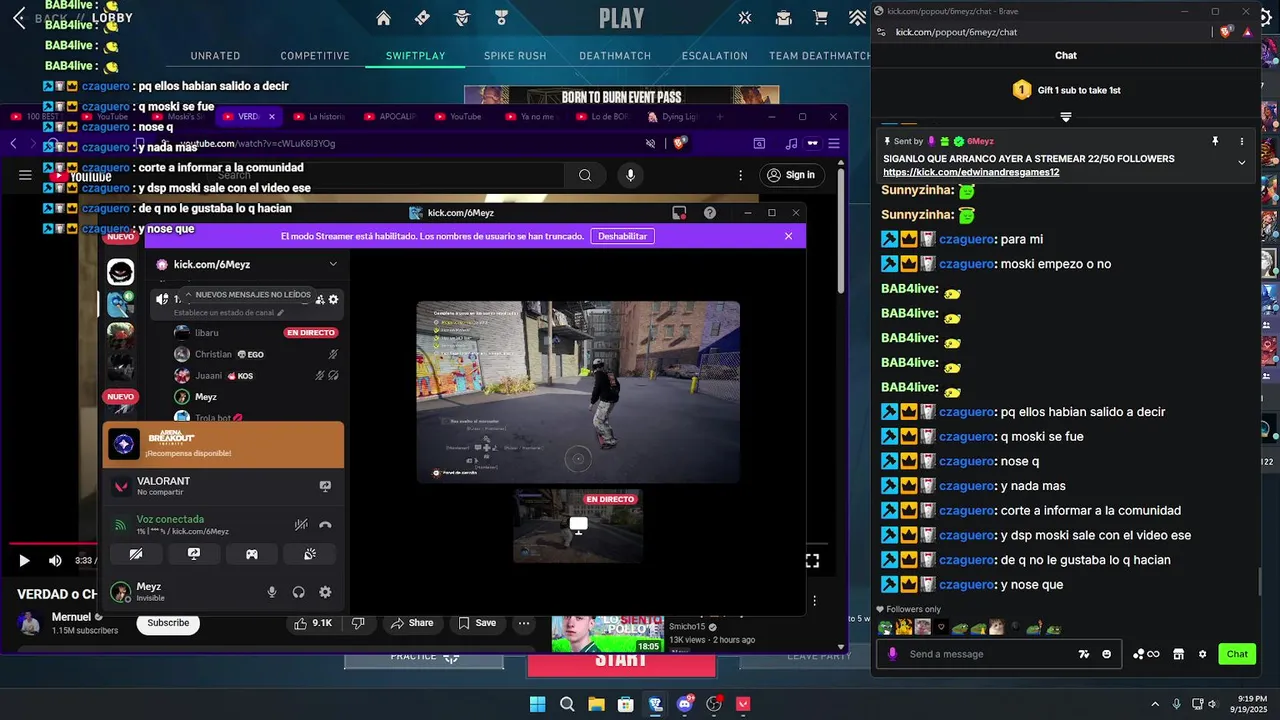Open the Kick shop icon in chat
This screenshot has width=1280, height=720.
pos(1178,654)
